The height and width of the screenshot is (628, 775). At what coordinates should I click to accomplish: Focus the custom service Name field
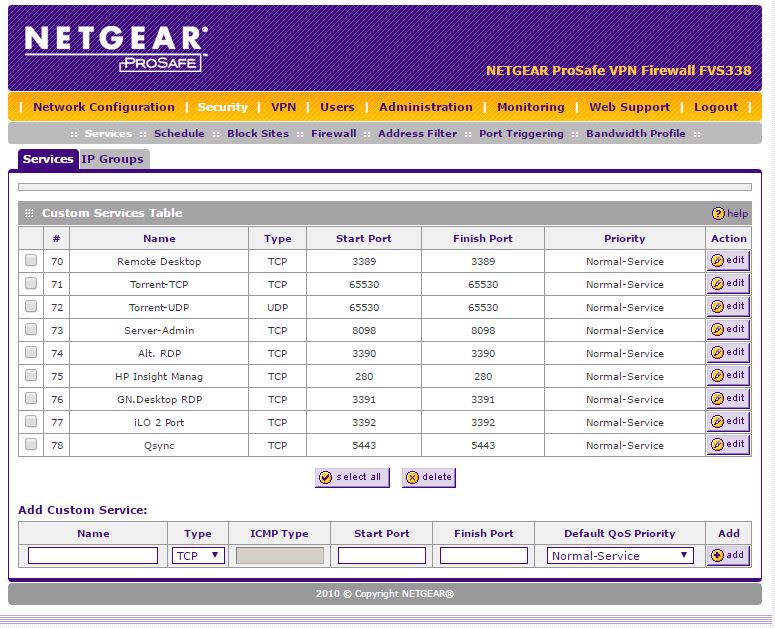pyautogui.click(x=93, y=556)
